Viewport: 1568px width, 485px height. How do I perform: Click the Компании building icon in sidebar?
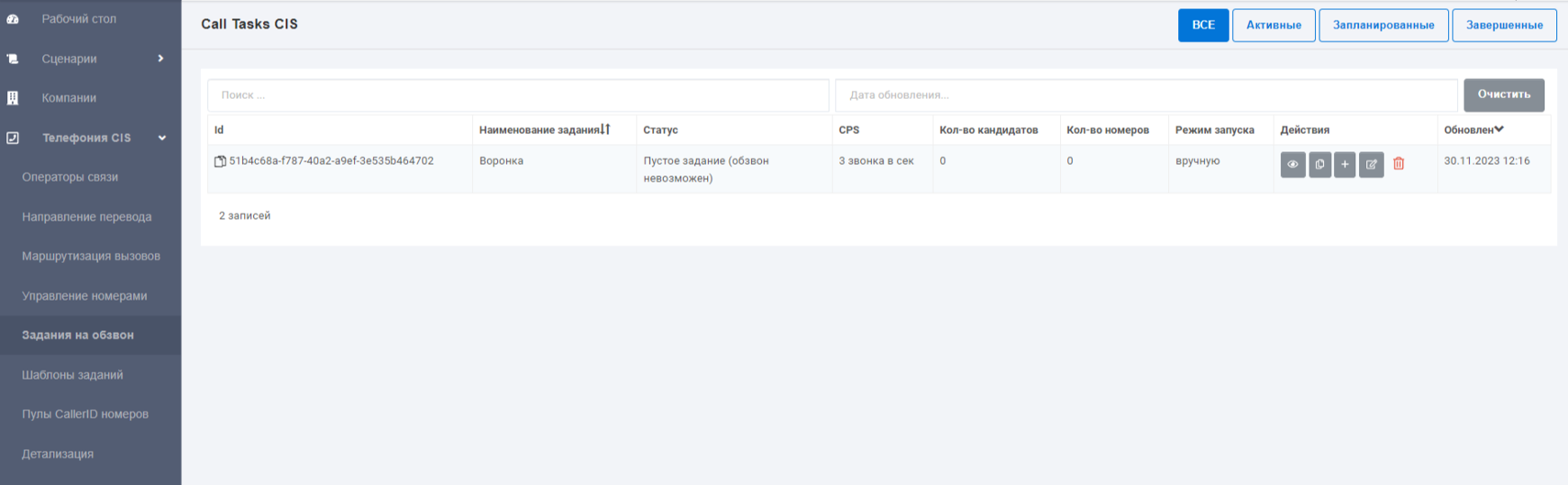pyautogui.click(x=13, y=97)
